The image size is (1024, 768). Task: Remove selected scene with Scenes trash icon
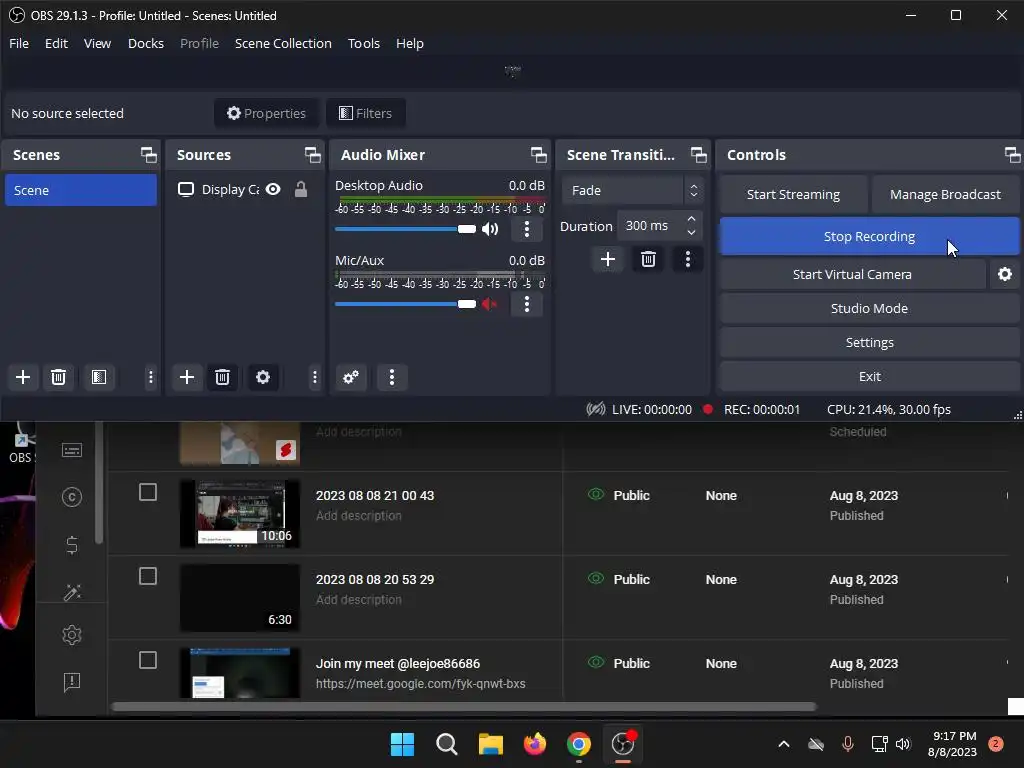click(58, 377)
